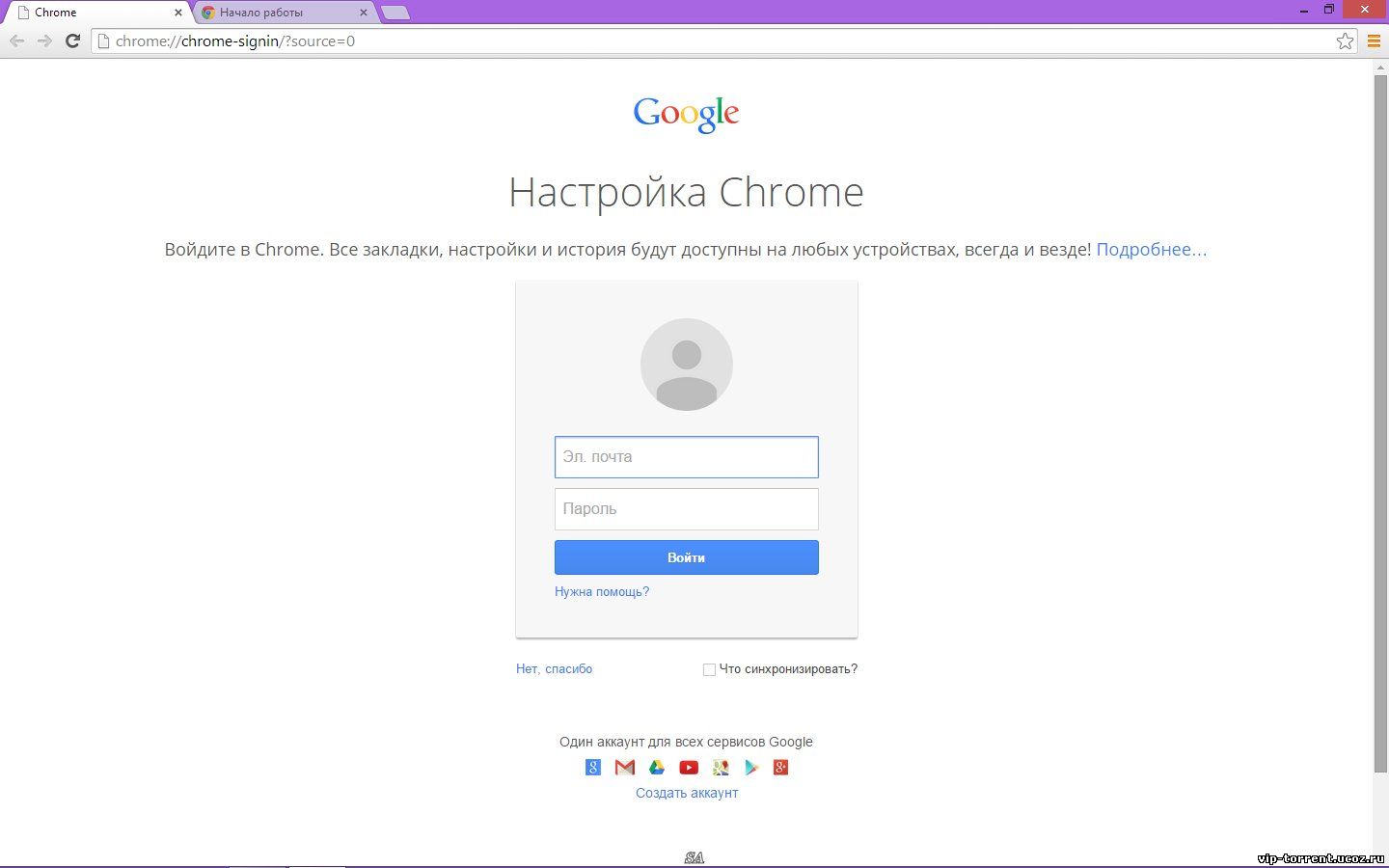The height and width of the screenshot is (868, 1389).
Task: Click the blue Войти button
Action: click(x=687, y=557)
